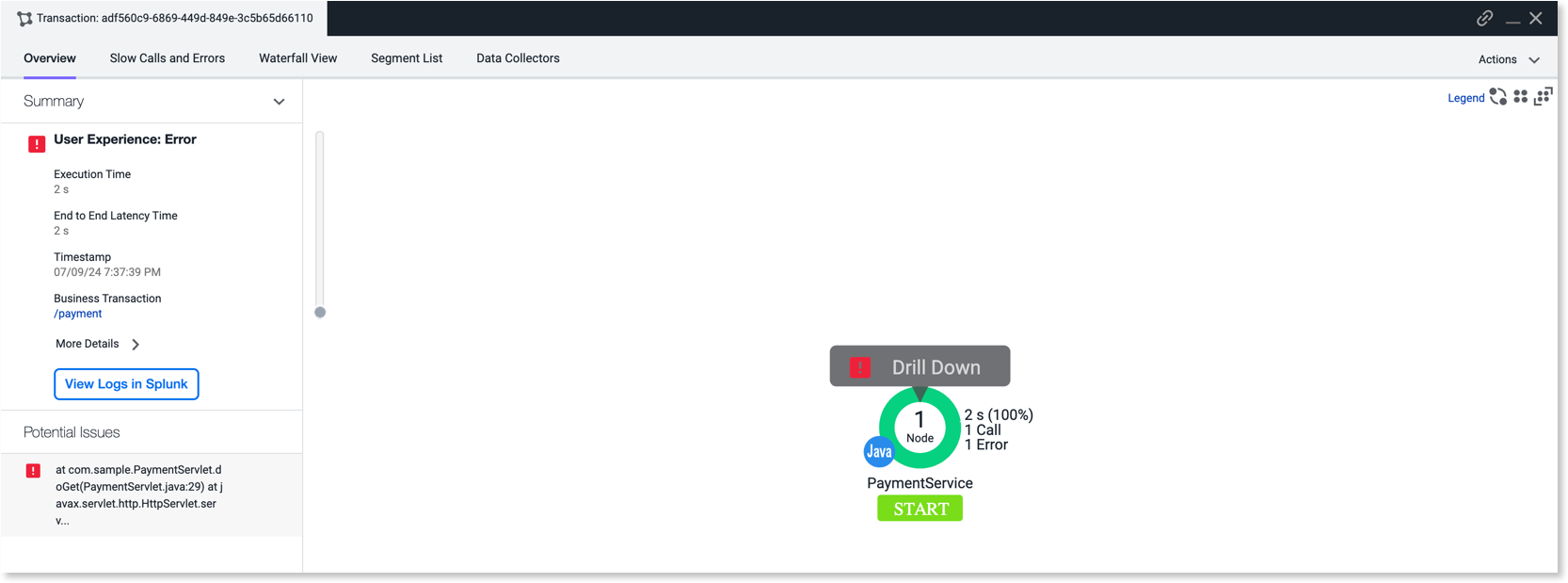
Task: Click the transaction flow icon in title bar
Action: click(24, 19)
